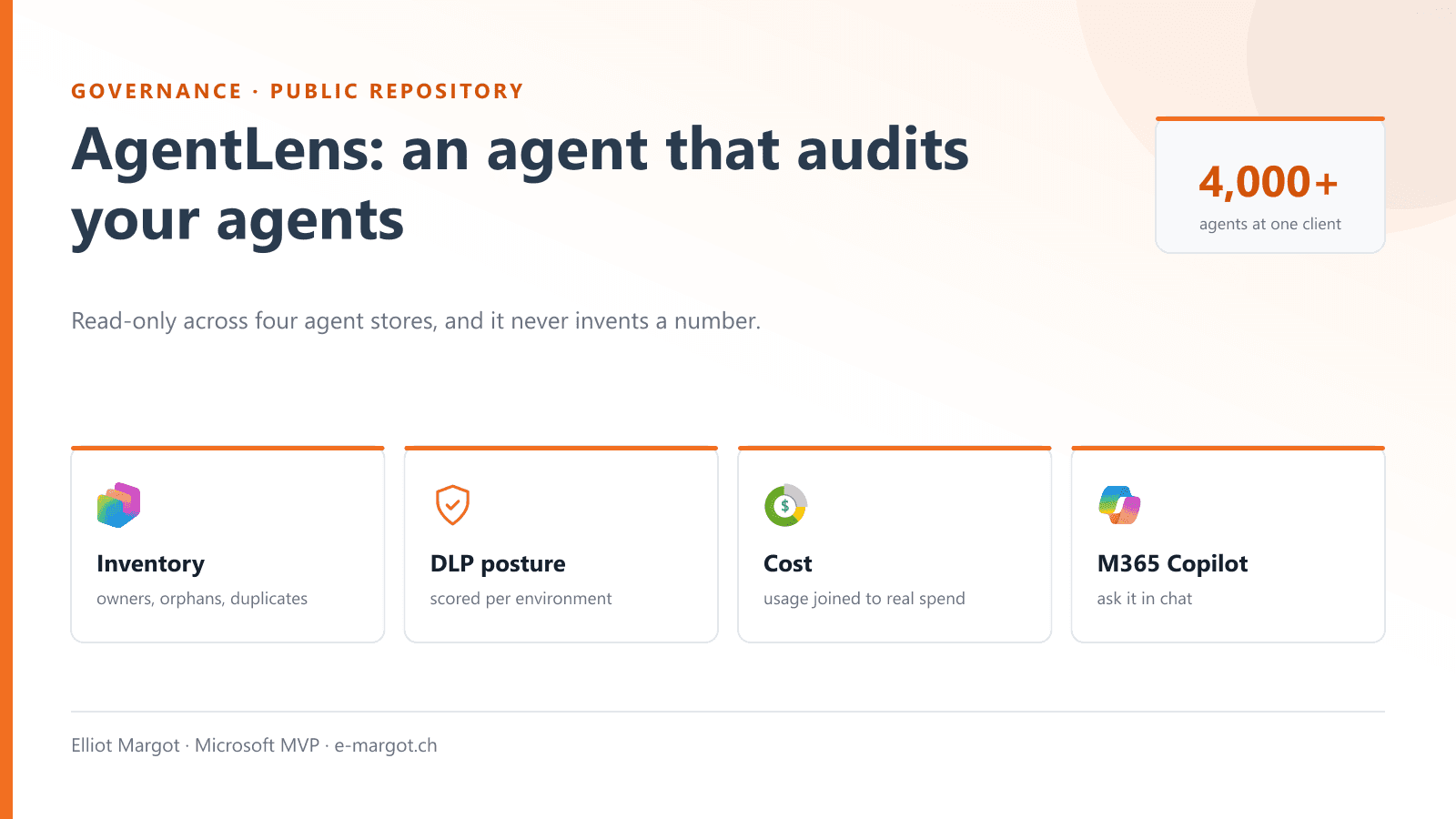Click the Inventory card's colorful cube icon

pos(119,505)
